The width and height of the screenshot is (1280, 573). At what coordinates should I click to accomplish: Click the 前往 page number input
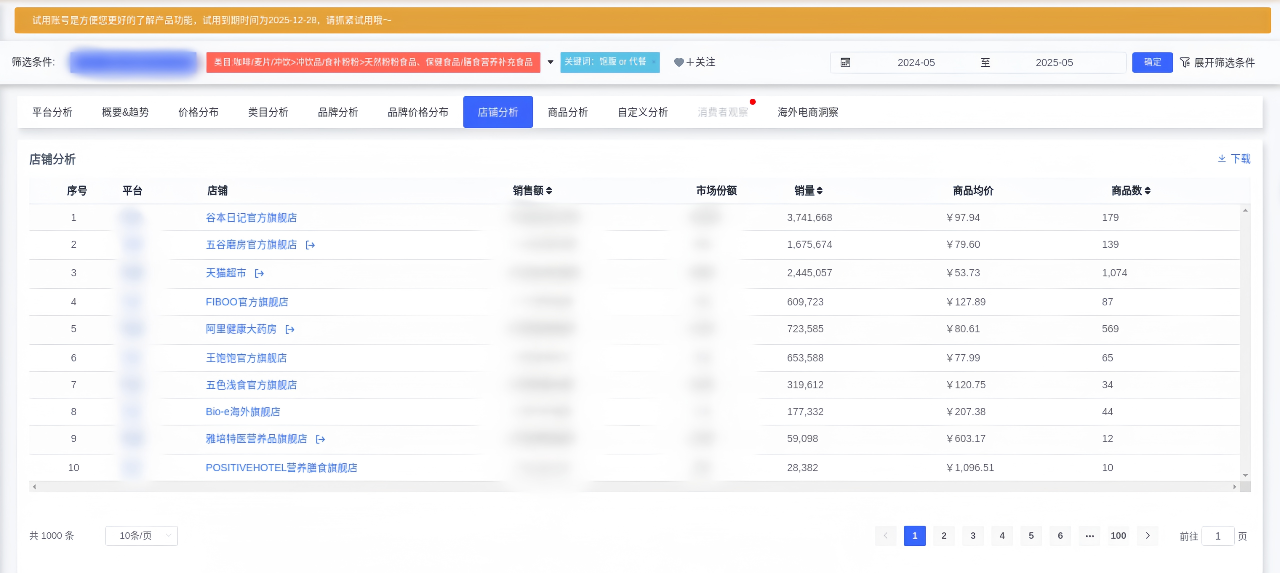pyautogui.click(x=1218, y=536)
